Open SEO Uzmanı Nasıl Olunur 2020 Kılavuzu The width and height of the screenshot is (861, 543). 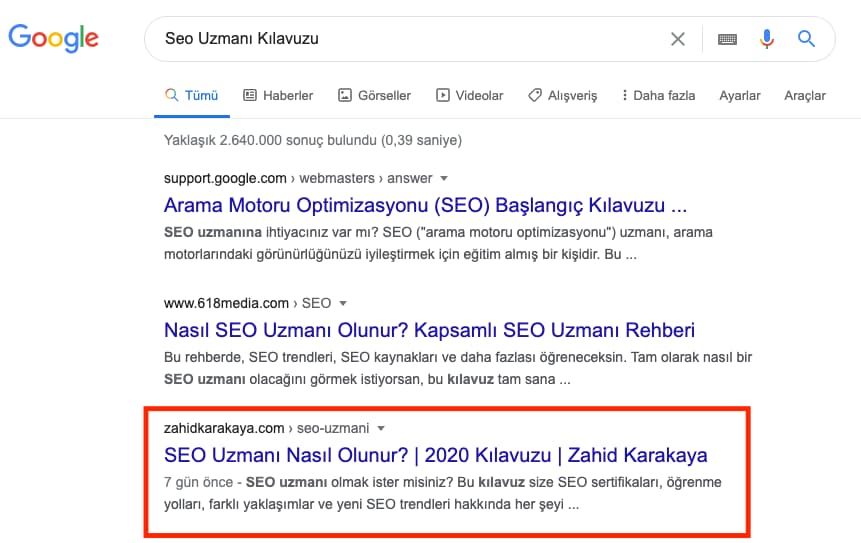pyautogui.click(x=435, y=455)
